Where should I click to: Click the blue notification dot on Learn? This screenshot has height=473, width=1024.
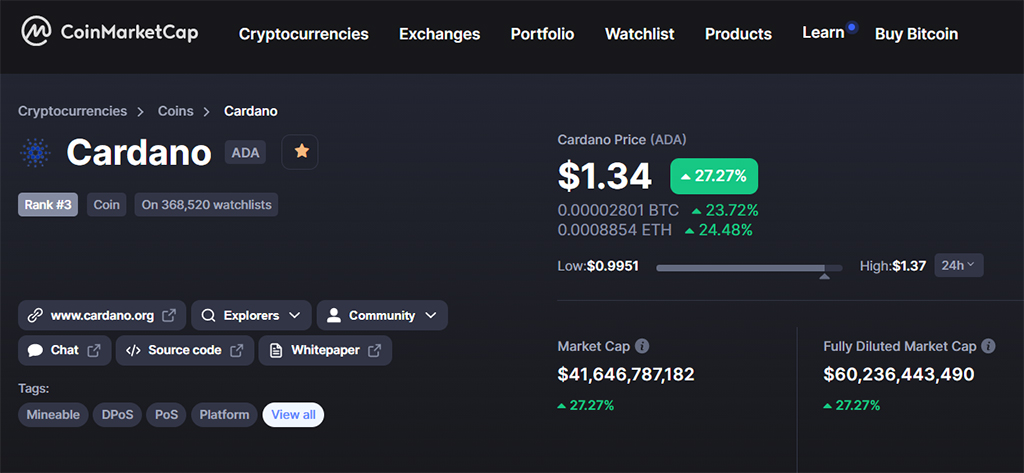[x=852, y=27]
